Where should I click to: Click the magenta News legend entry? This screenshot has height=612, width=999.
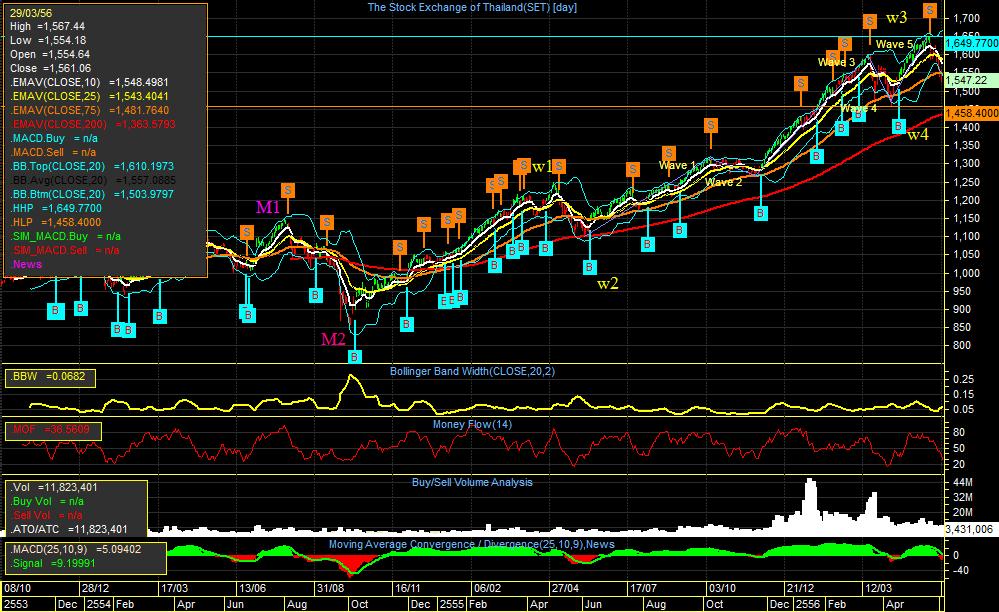[x=27, y=264]
